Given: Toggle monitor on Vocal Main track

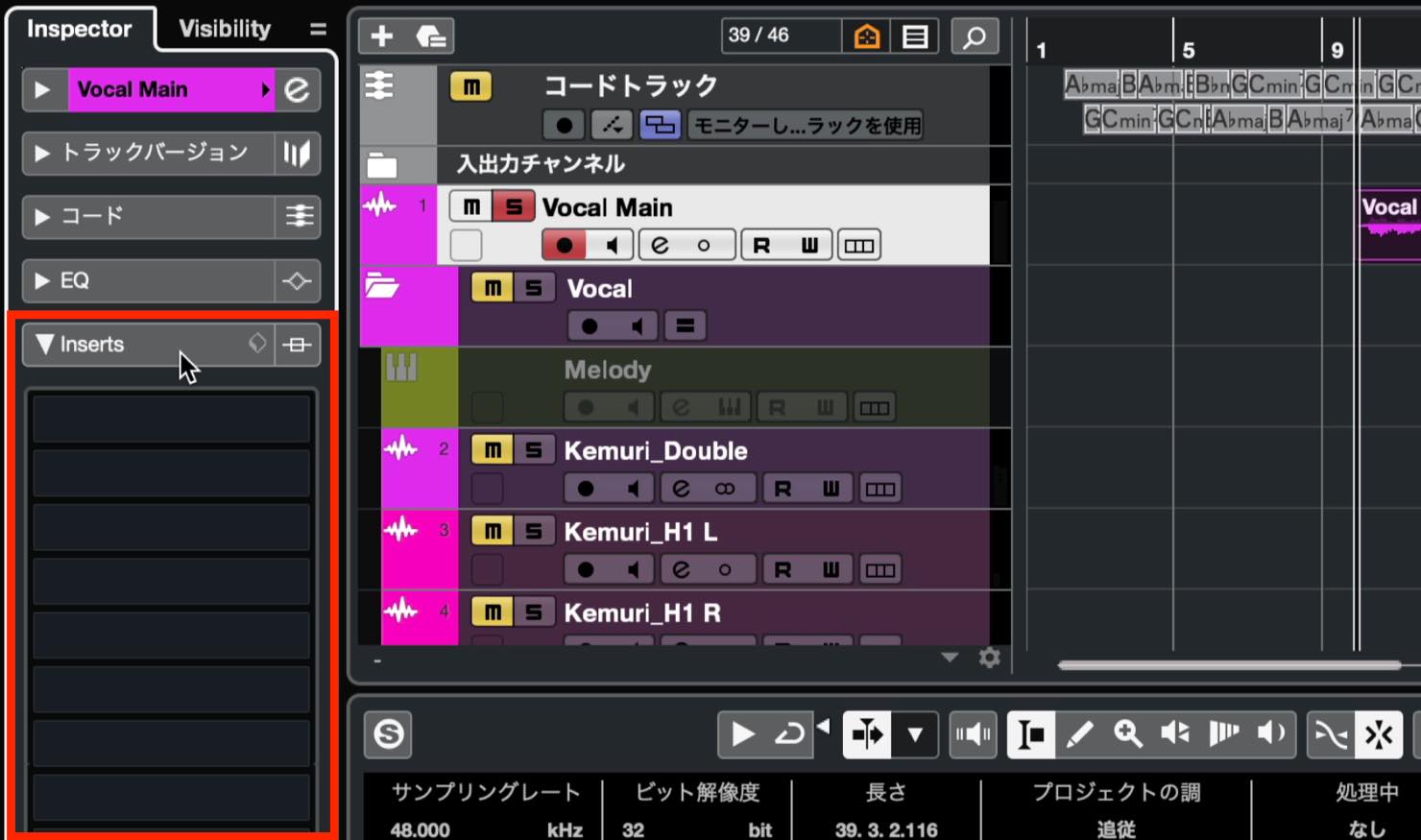Looking at the screenshot, I should (611, 245).
